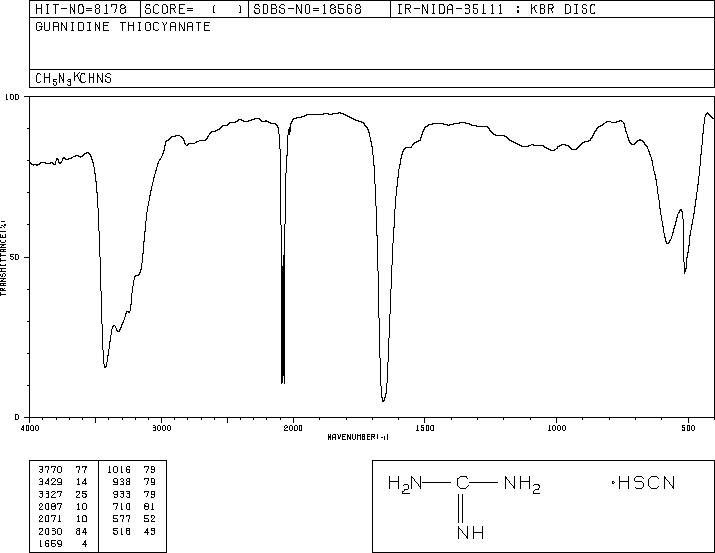
Task: Click the NH2 group in structure diagram
Action: coord(522,484)
